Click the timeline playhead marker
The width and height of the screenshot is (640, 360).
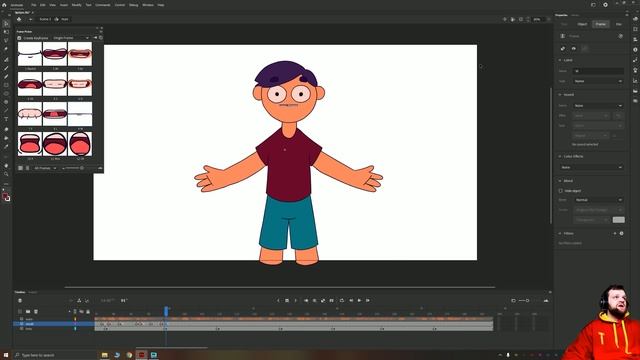166,311
